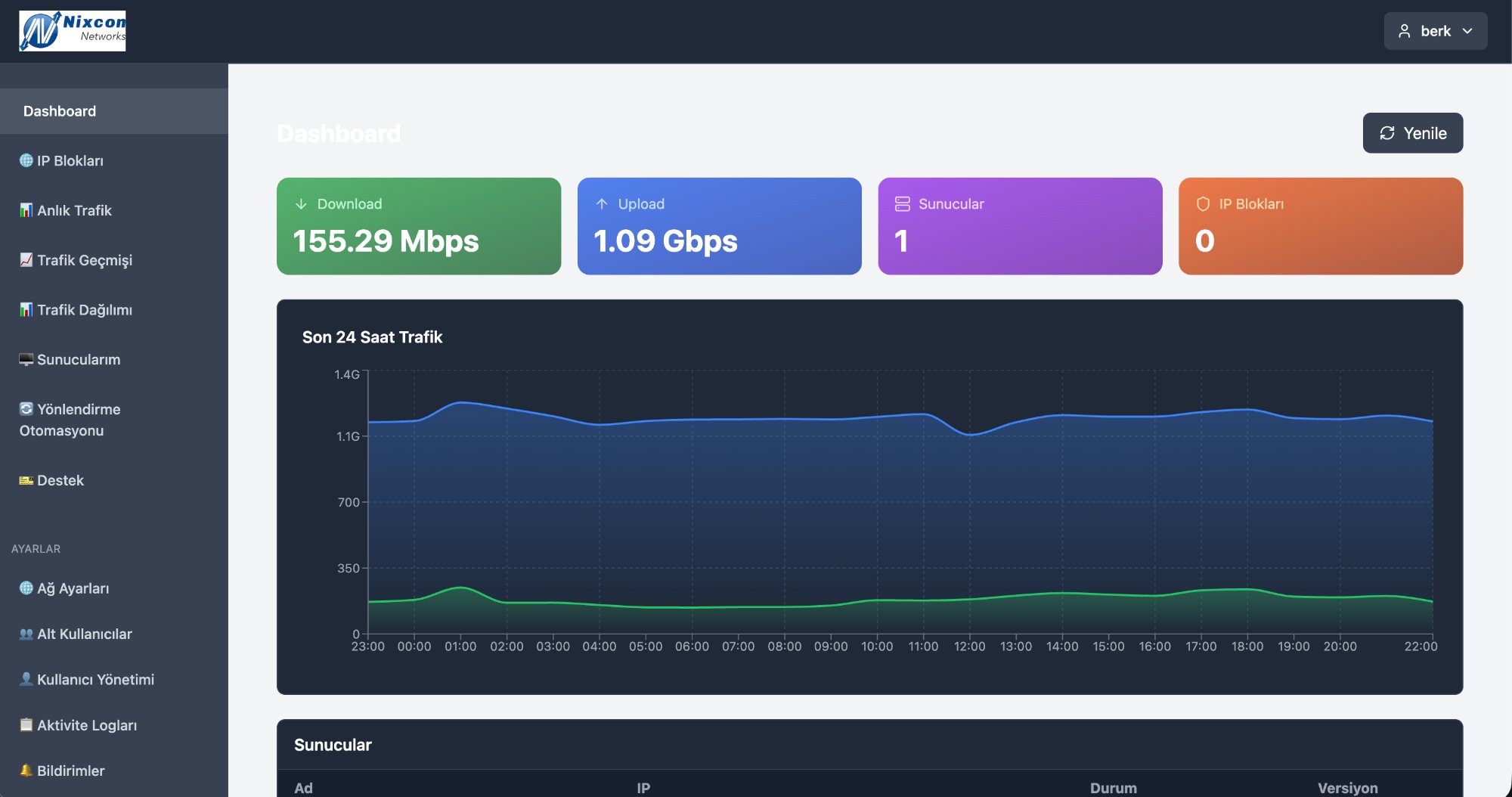Viewport: 1512px width, 797px height.
Task: Click the Trafik Geçmişi line-graph icon
Action: click(x=26, y=260)
